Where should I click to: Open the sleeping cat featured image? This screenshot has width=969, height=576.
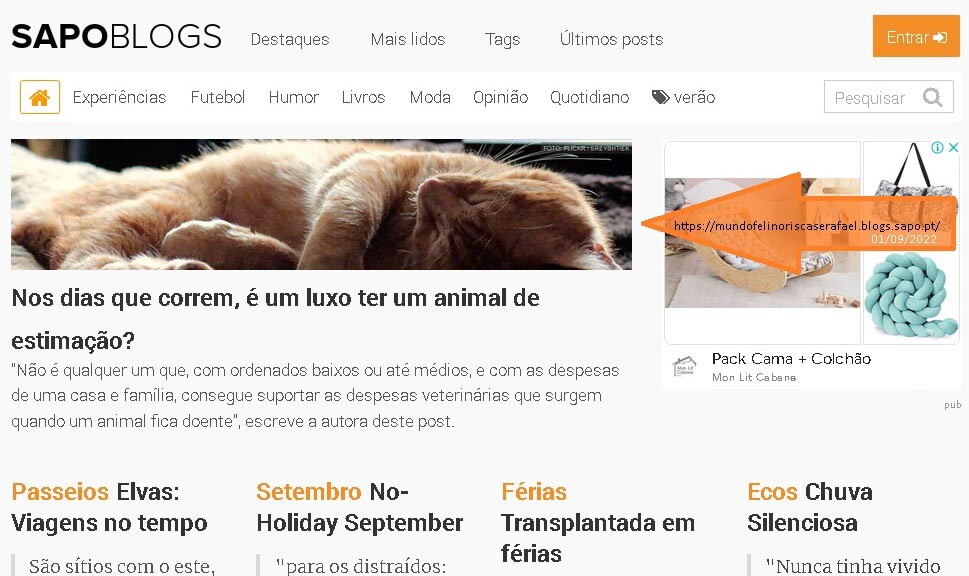(321, 205)
